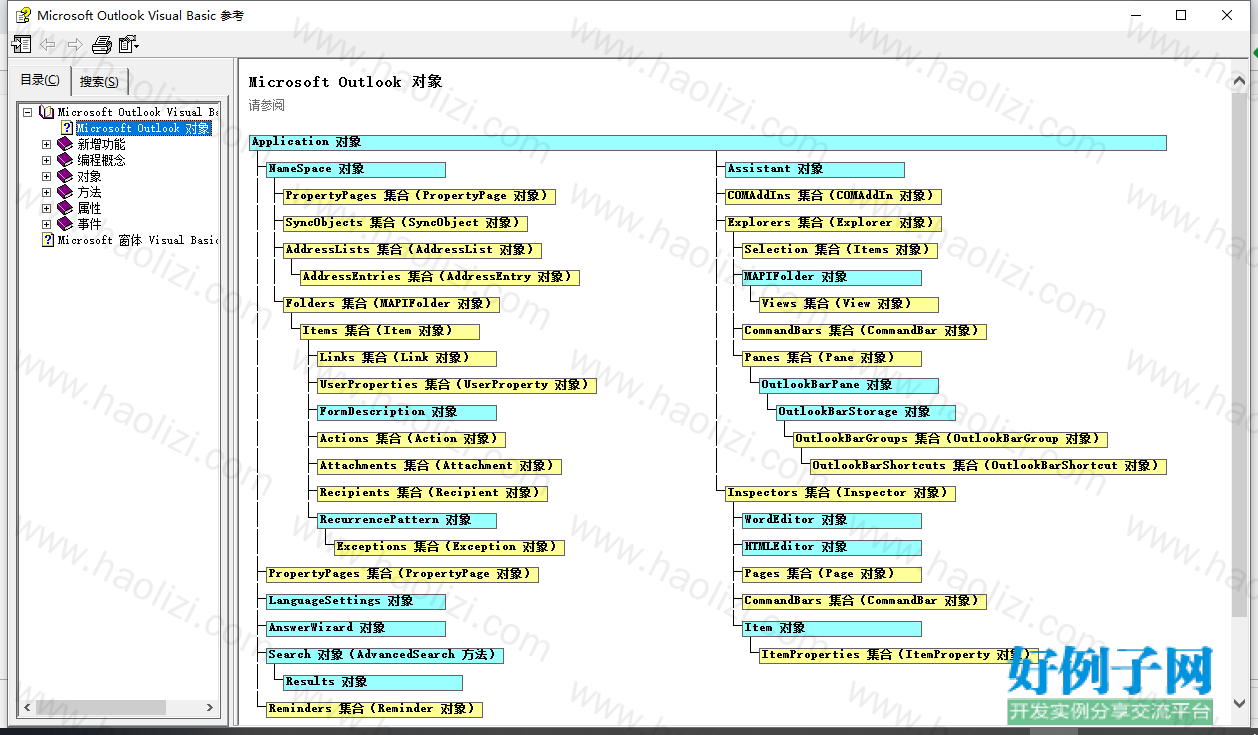Switch to the 目录 tab
The image size is (1258, 735).
pos(41,81)
